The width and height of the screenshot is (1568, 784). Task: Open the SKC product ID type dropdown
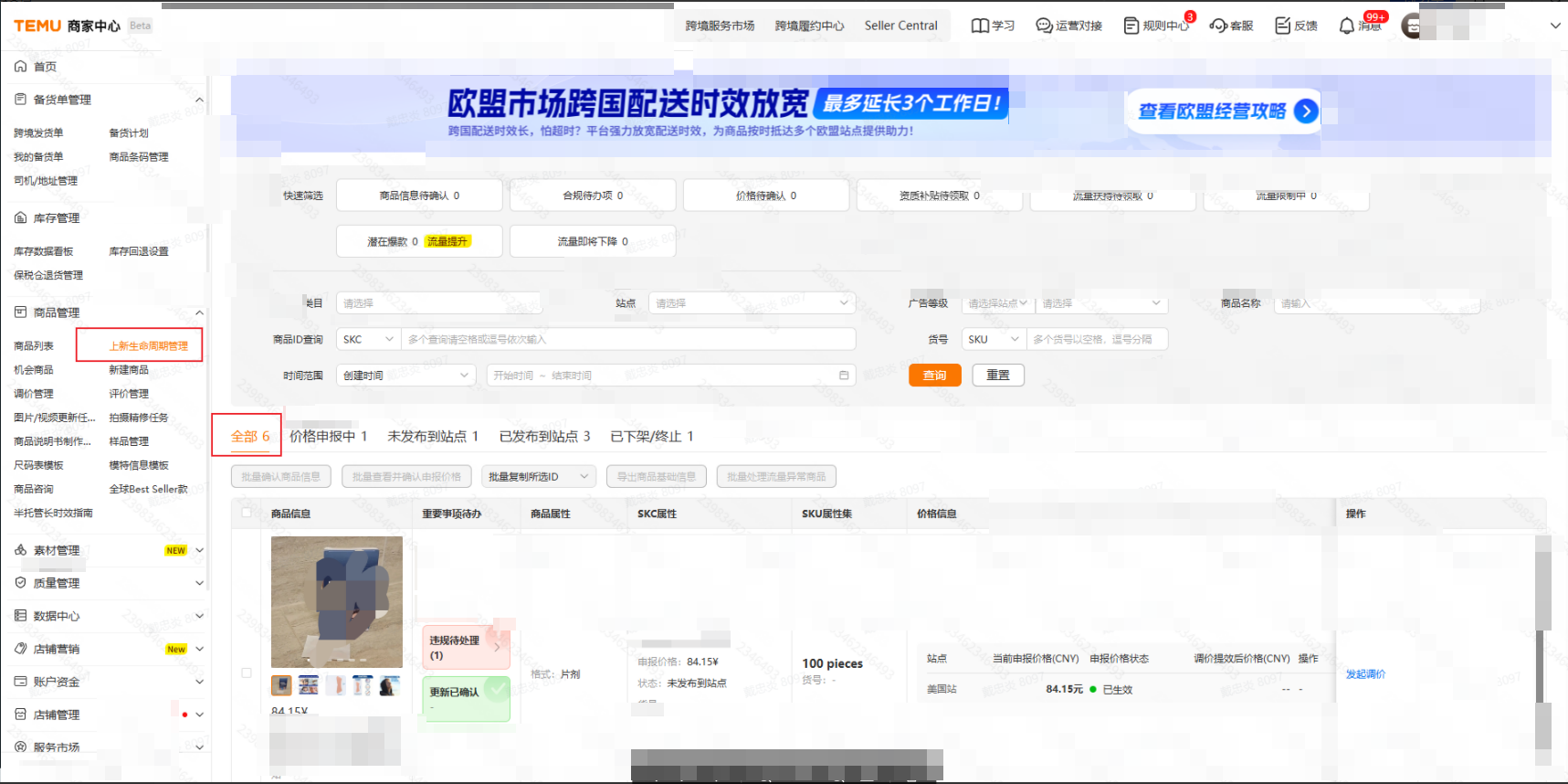point(369,339)
